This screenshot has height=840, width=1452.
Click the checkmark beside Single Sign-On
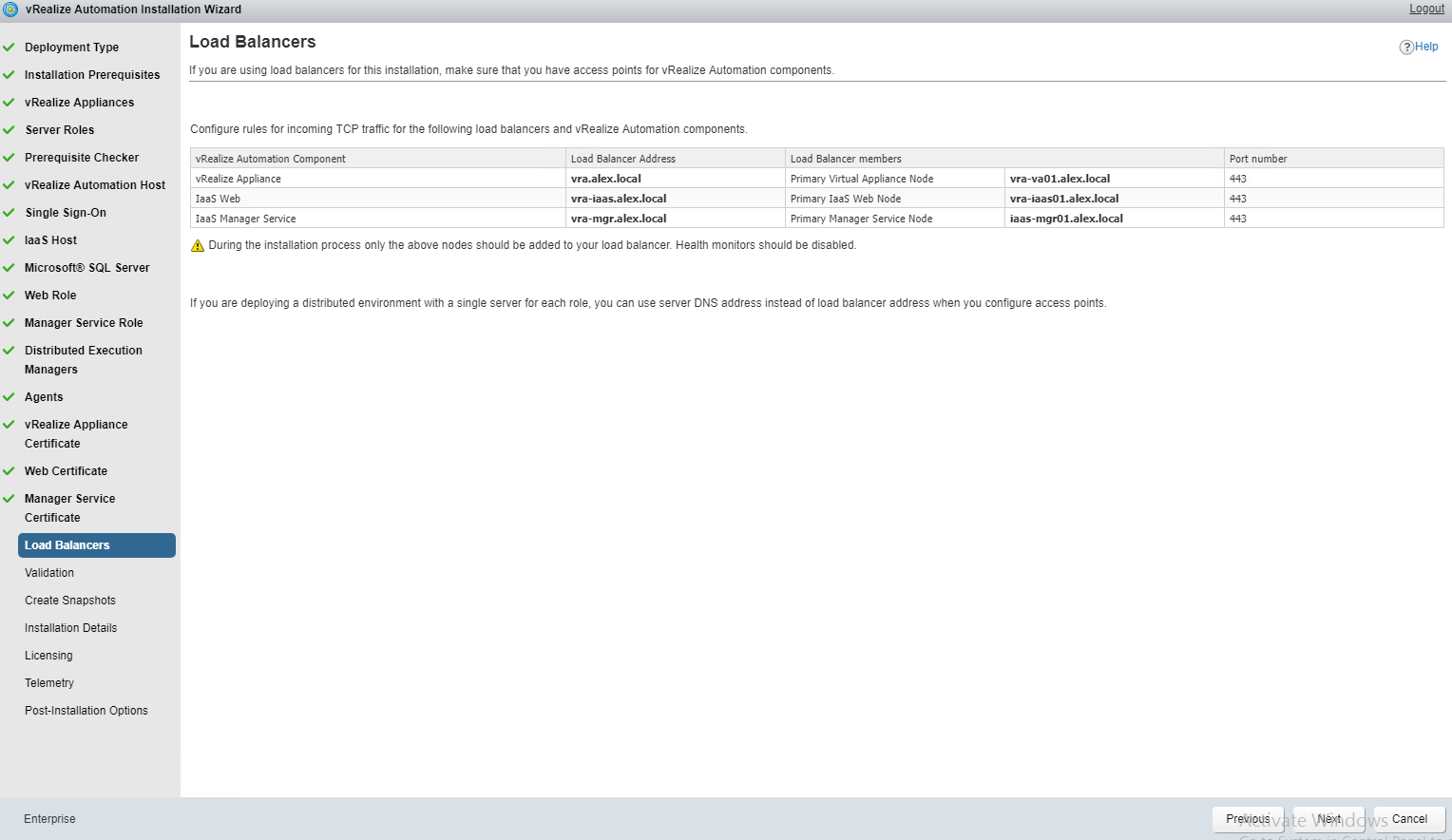tap(9, 212)
